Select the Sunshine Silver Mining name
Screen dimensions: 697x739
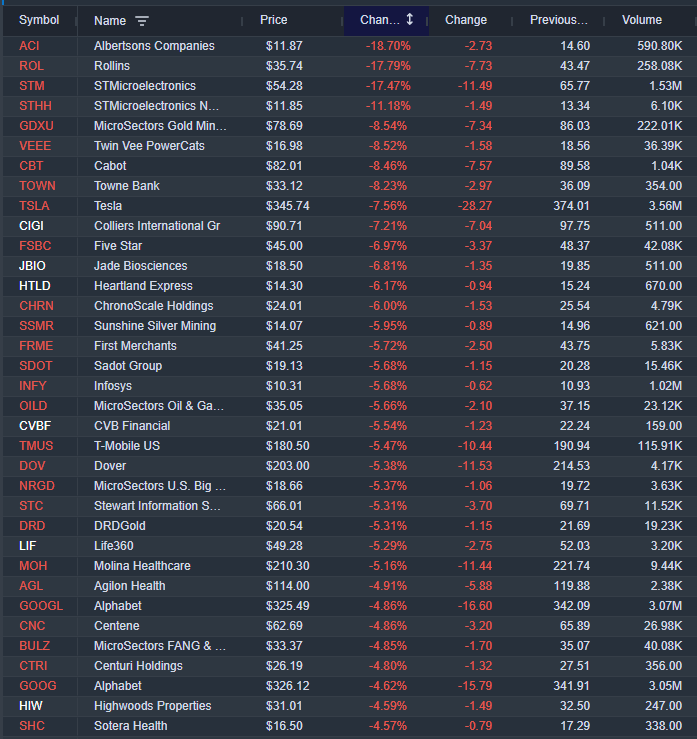155,326
